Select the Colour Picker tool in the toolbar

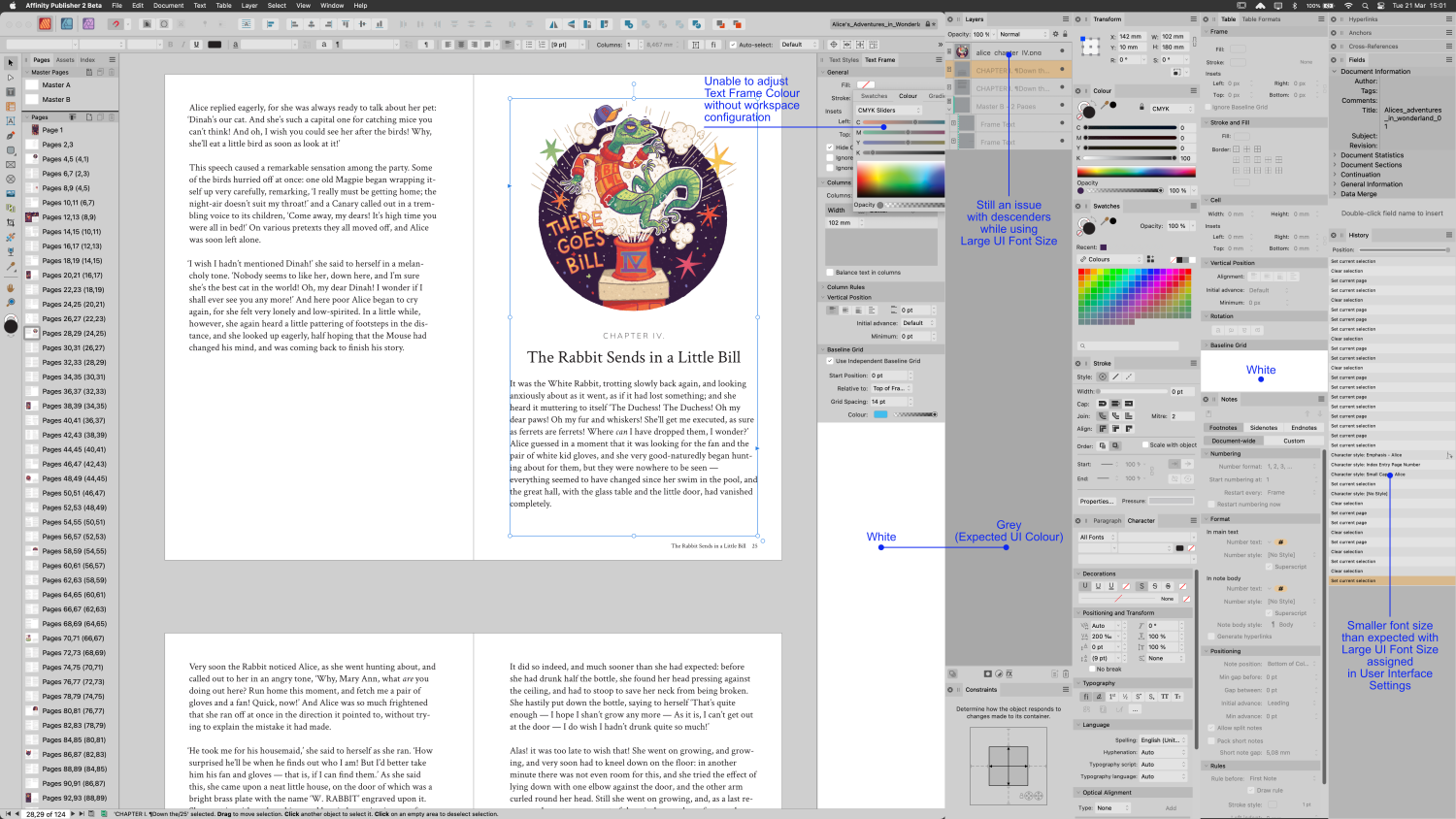[x=10, y=265]
